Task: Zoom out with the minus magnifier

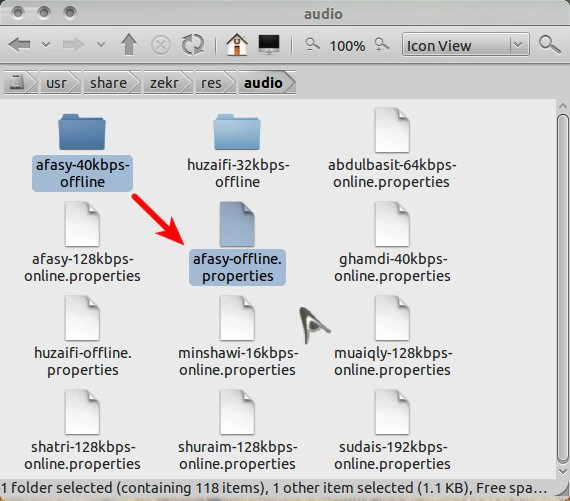Action: click(312, 44)
